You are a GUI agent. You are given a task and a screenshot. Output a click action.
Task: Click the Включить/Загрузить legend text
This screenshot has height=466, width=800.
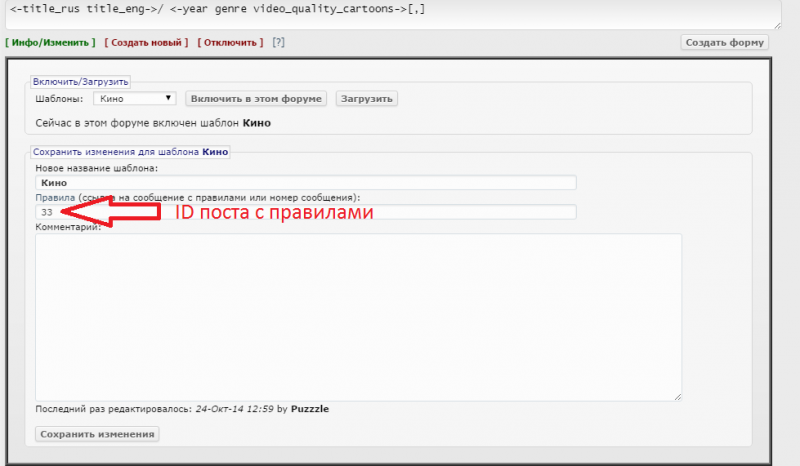(80, 82)
